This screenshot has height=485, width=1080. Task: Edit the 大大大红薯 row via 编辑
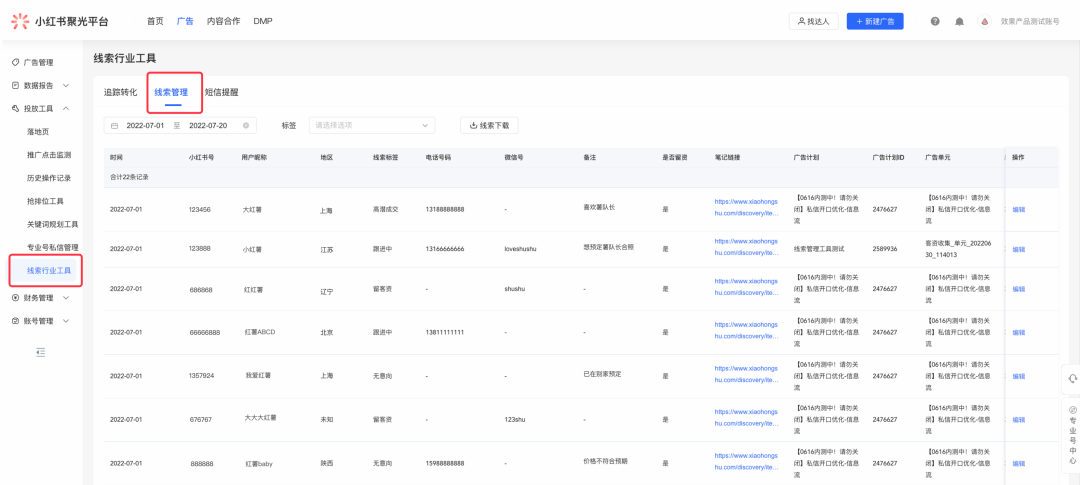pyautogui.click(x=1019, y=420)
